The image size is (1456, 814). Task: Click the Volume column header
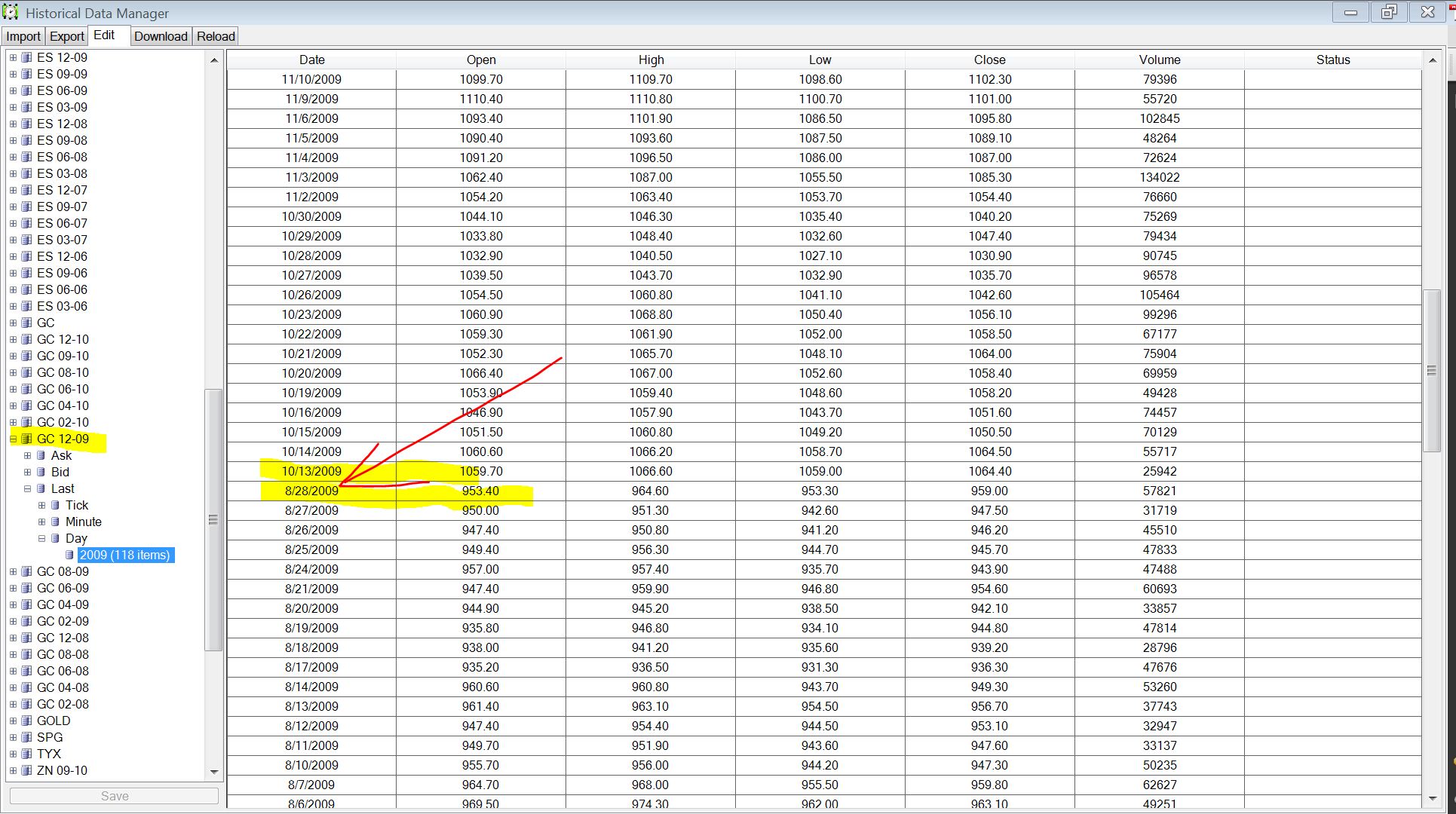pyautogui.click(x=1159, y=60)
